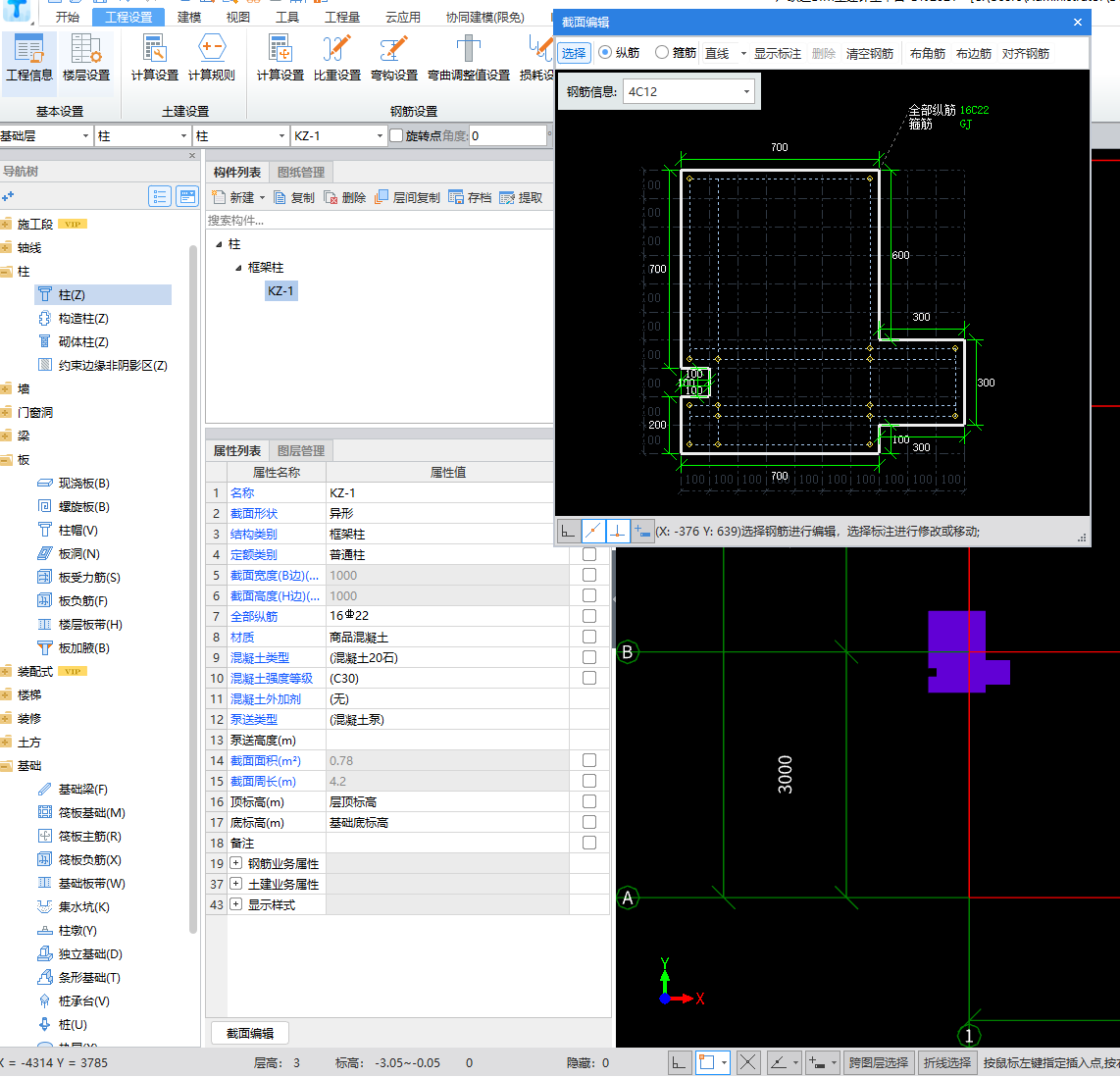Expand 土建业务属性 row
Screen dimensions: 1120x1077
point(235,884)
